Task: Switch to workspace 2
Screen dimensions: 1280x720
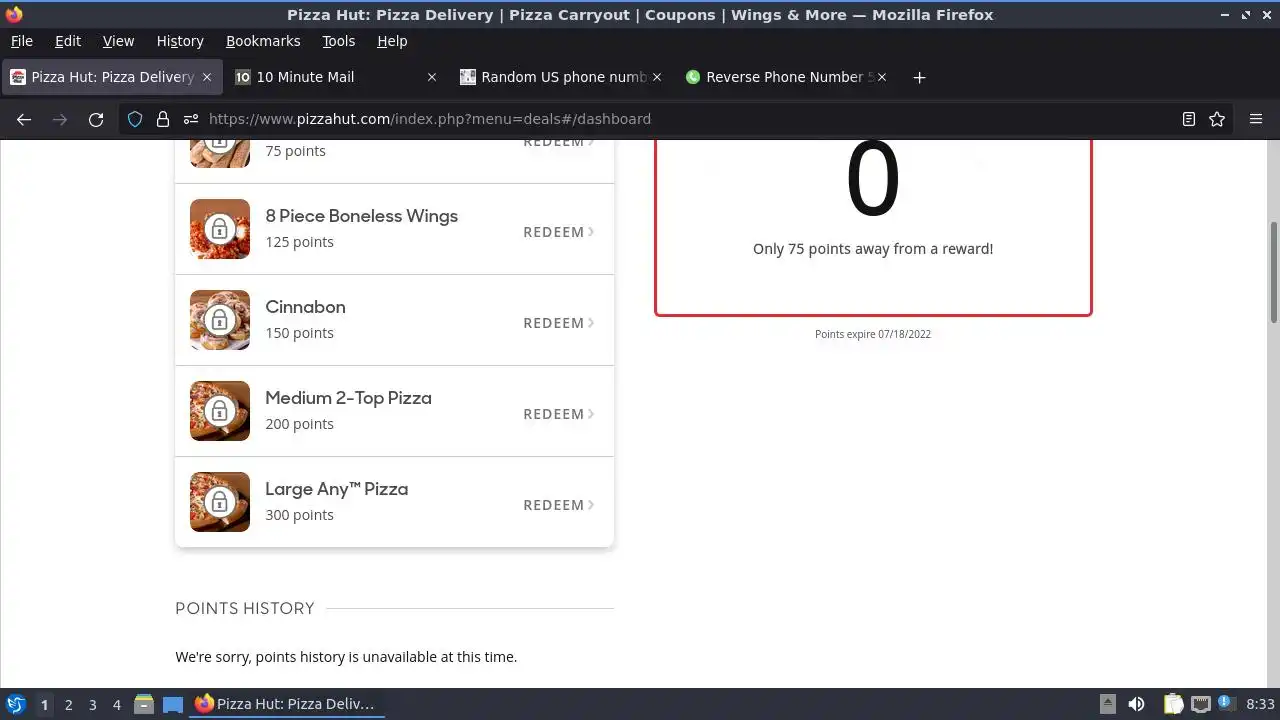Action: pos(68,704)
